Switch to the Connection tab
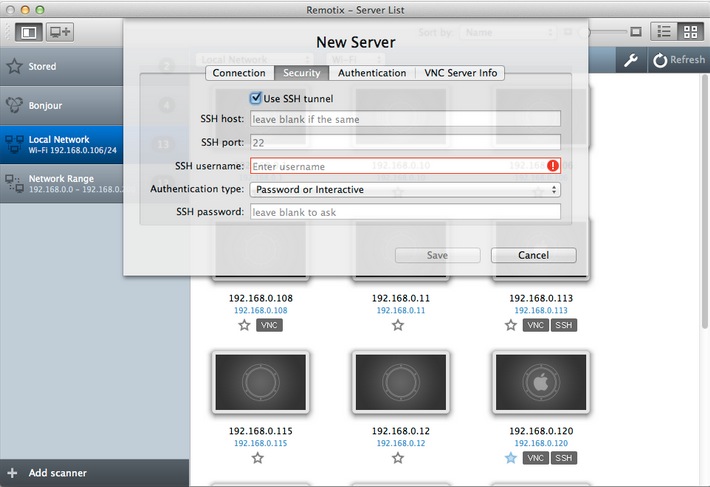This screenshot has height=487, width=710. point(239,73)
